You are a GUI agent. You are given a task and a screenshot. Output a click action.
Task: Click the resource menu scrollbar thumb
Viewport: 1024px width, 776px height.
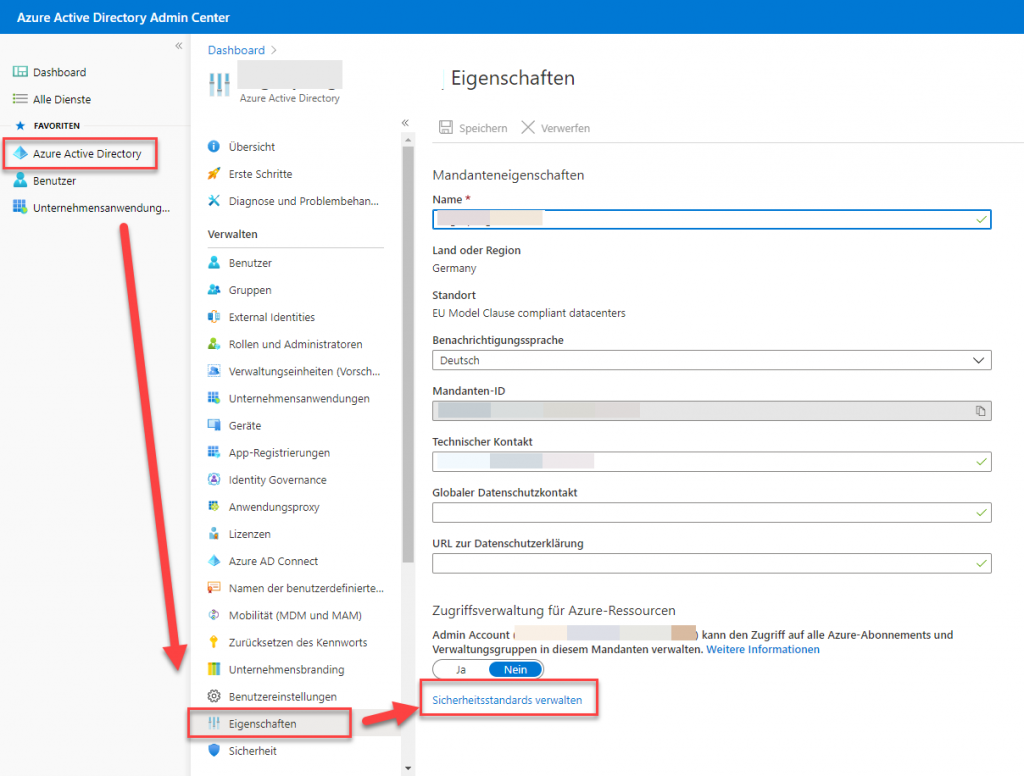pyautogui.click(x=408, y=354)
